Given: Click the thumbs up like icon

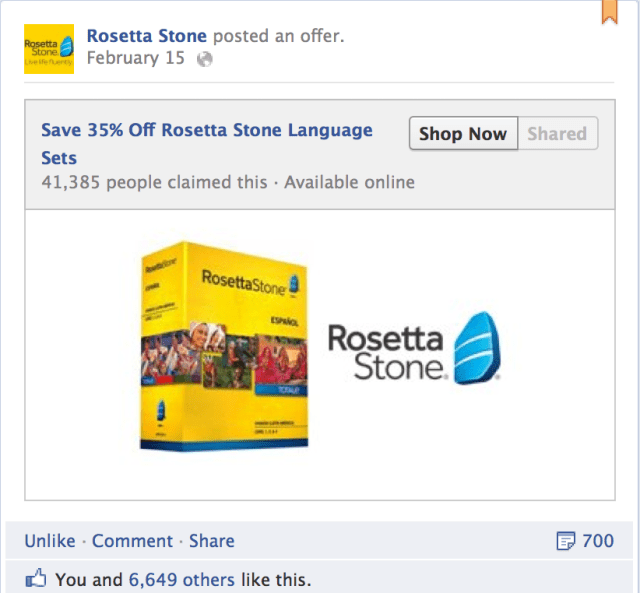Looking at the screenshot, I should 37,578.
